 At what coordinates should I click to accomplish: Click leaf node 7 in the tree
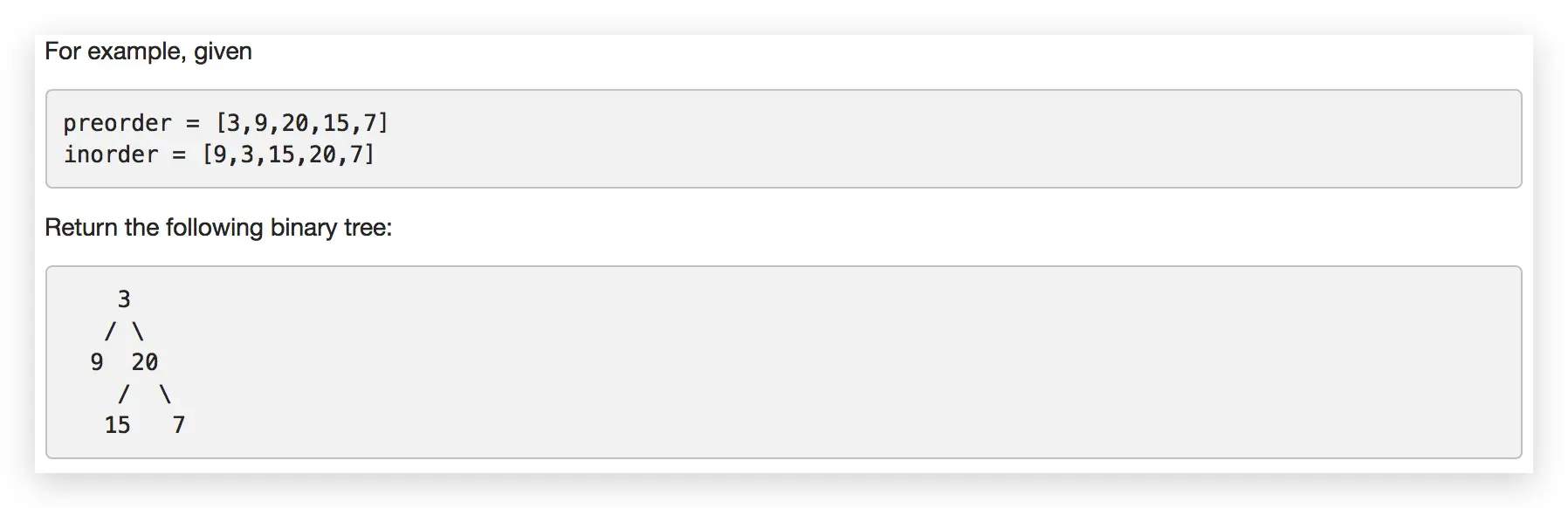point(179,425)
